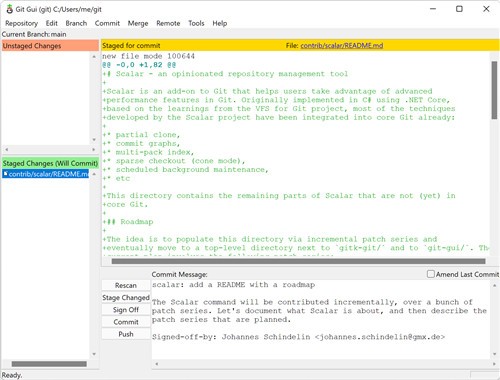Image resolution: width=500 pixels, height=380 pixels.
Task: Click the '+## Roadmap' line in diff
Action: (128, 222)
